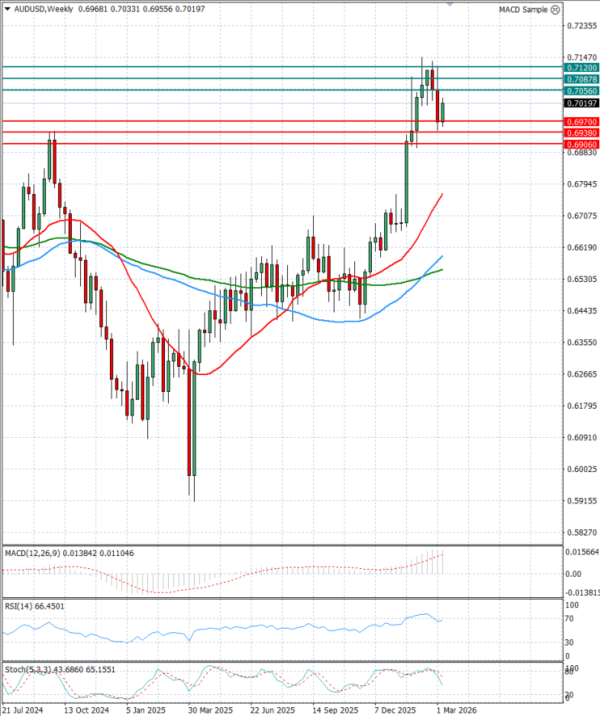Select the 0.69380 red support label
Viewport: 600px width, 716px height.
click(581, 132)
